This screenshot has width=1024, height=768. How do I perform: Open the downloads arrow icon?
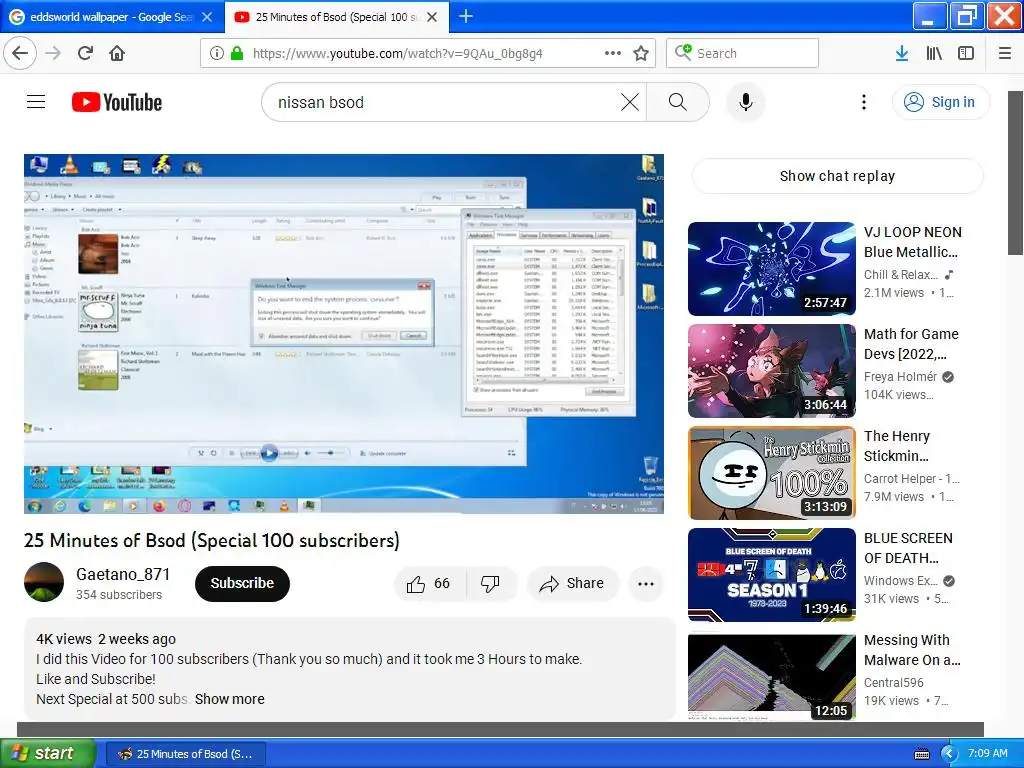point(902,53)
